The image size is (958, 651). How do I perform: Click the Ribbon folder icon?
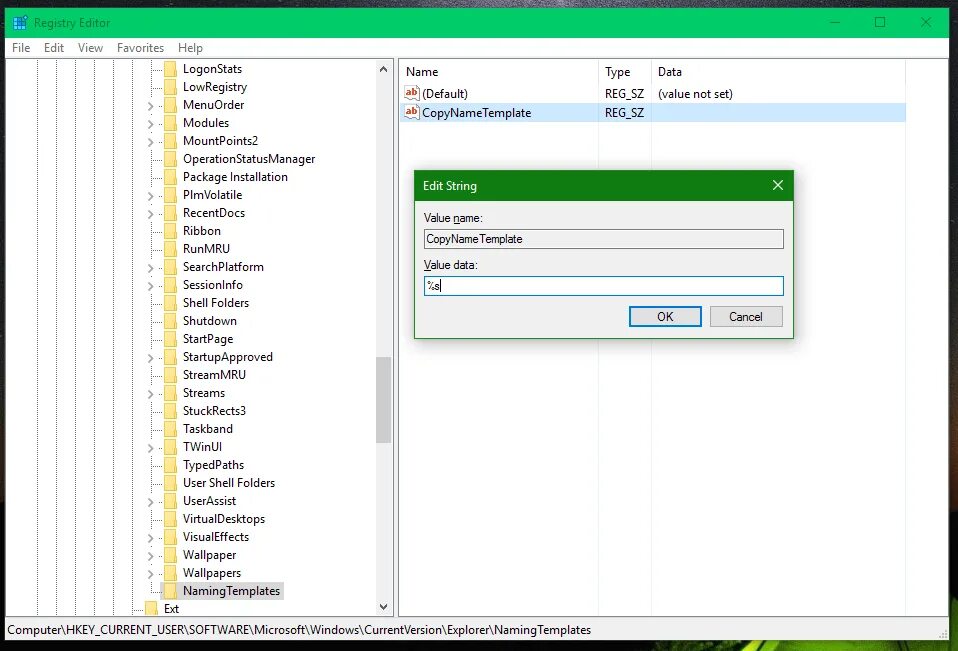pos(170,231)
